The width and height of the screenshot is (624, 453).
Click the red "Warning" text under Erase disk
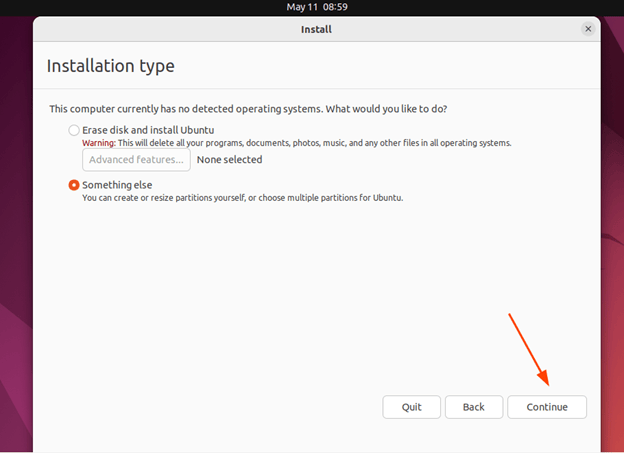click(x=99, y=143)
